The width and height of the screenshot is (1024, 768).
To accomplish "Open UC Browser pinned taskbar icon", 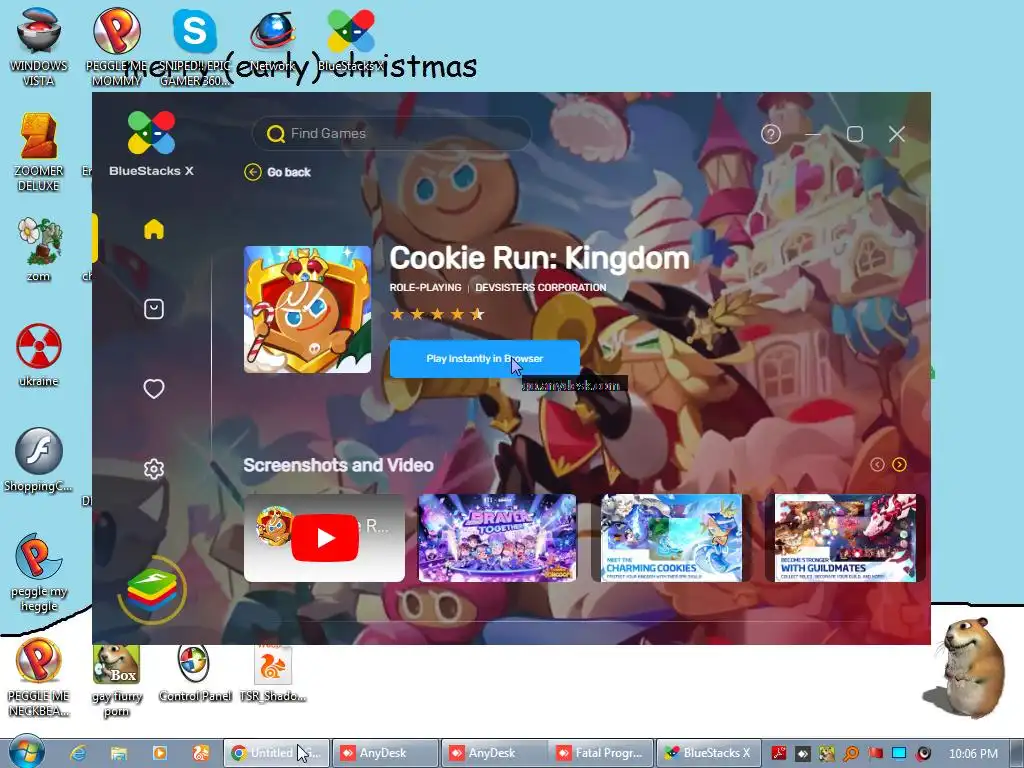I will (200, 753).
